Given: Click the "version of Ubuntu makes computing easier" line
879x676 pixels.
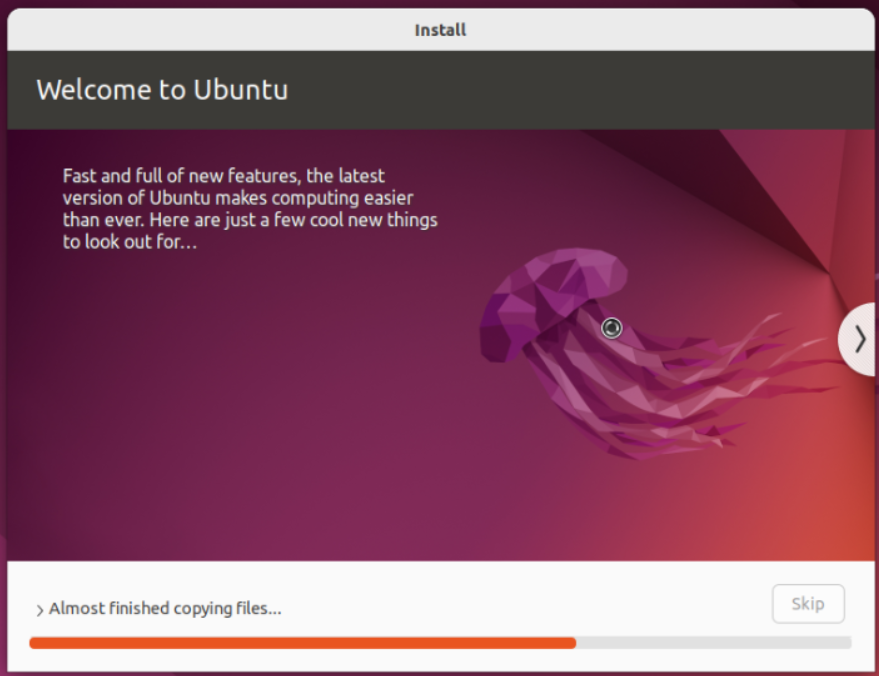Looking at the screenshot, I should pos(238,198).
